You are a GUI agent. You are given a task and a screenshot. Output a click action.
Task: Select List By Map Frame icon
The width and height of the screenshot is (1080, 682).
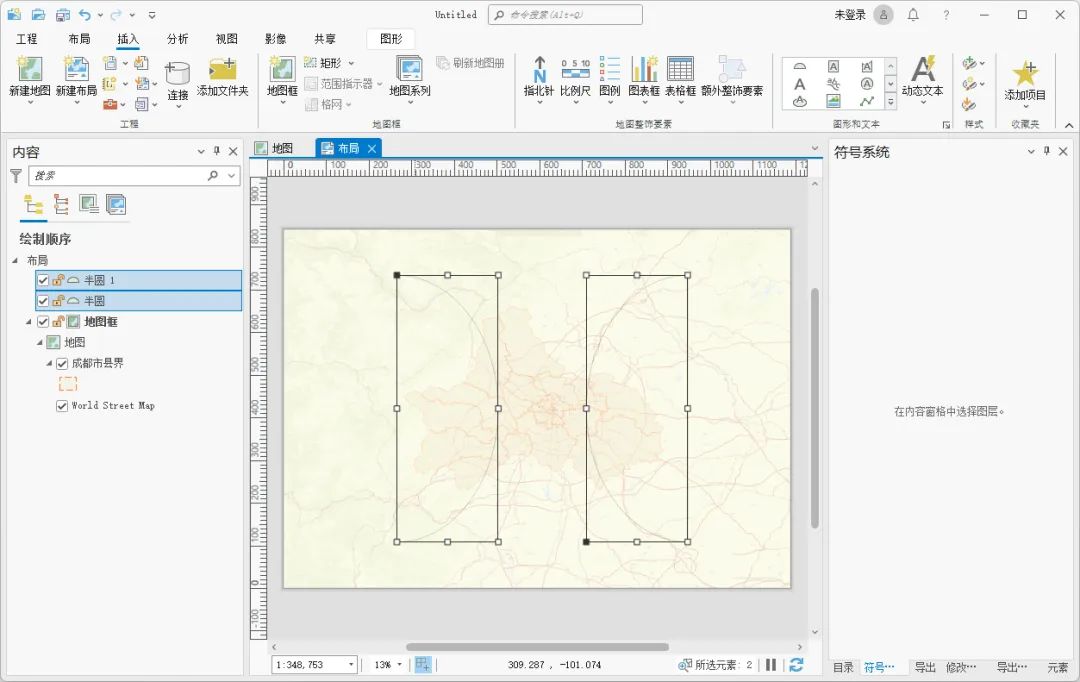pyautogui.click(x=88, y=205)
